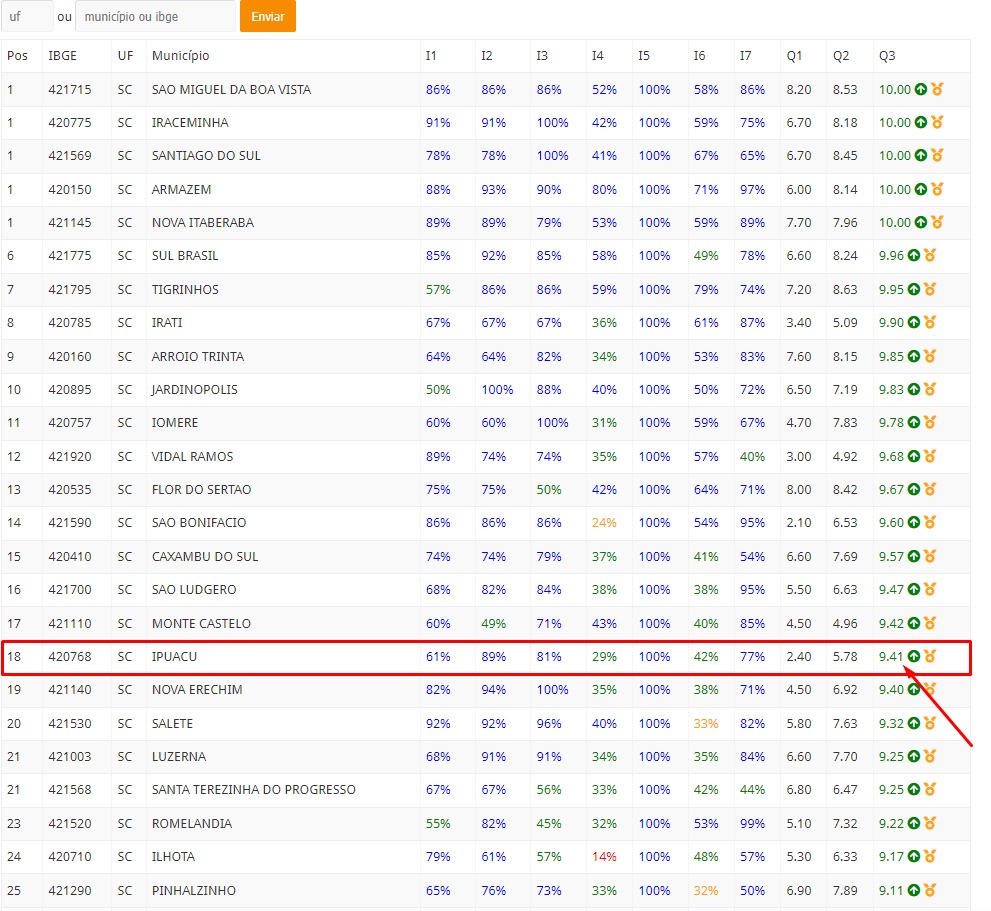Click the green up-arrow icon for SUL BRASIL

click(913, 256)
